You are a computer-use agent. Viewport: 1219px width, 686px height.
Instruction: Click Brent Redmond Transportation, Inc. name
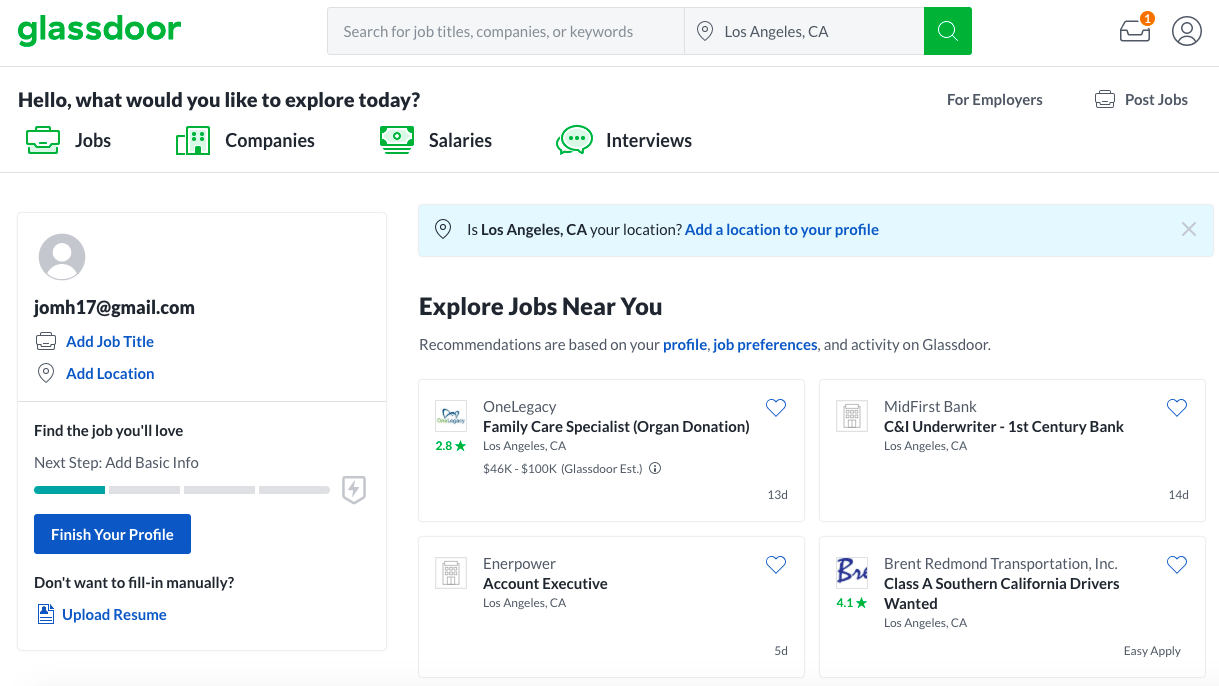point(1001,563)
